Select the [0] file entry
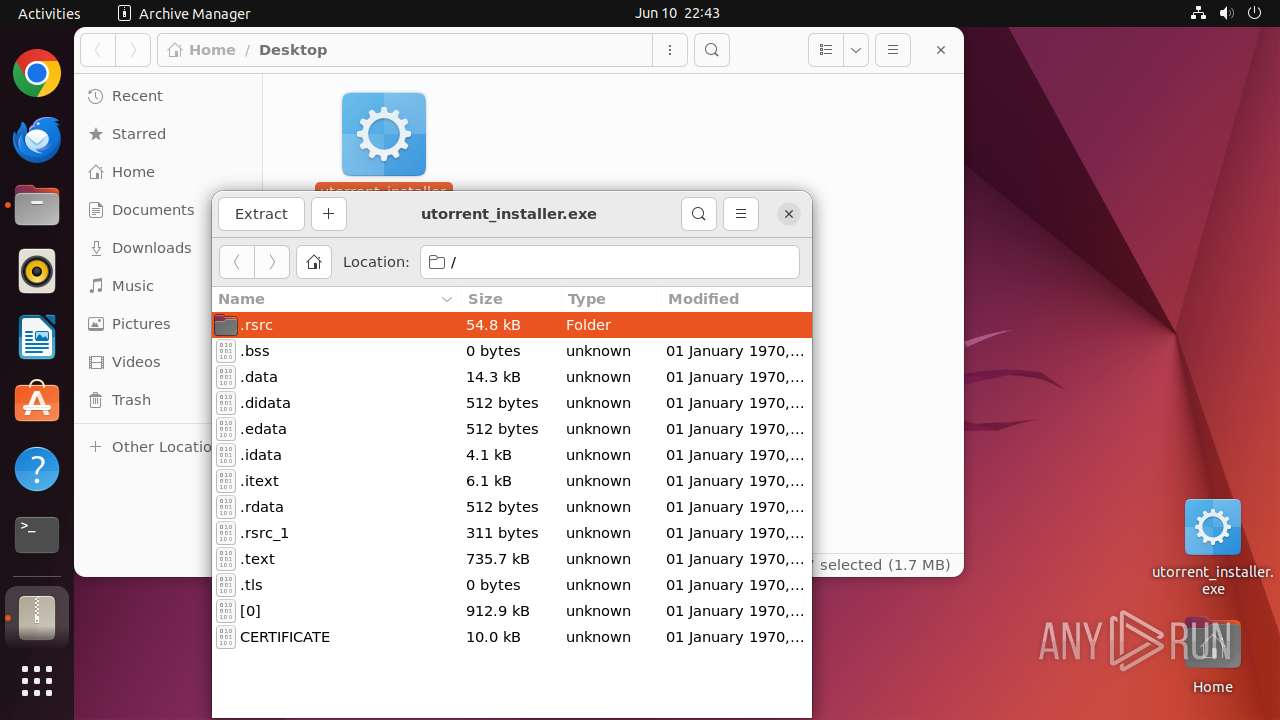The image size is (1280, 720). tap(512, 611)
